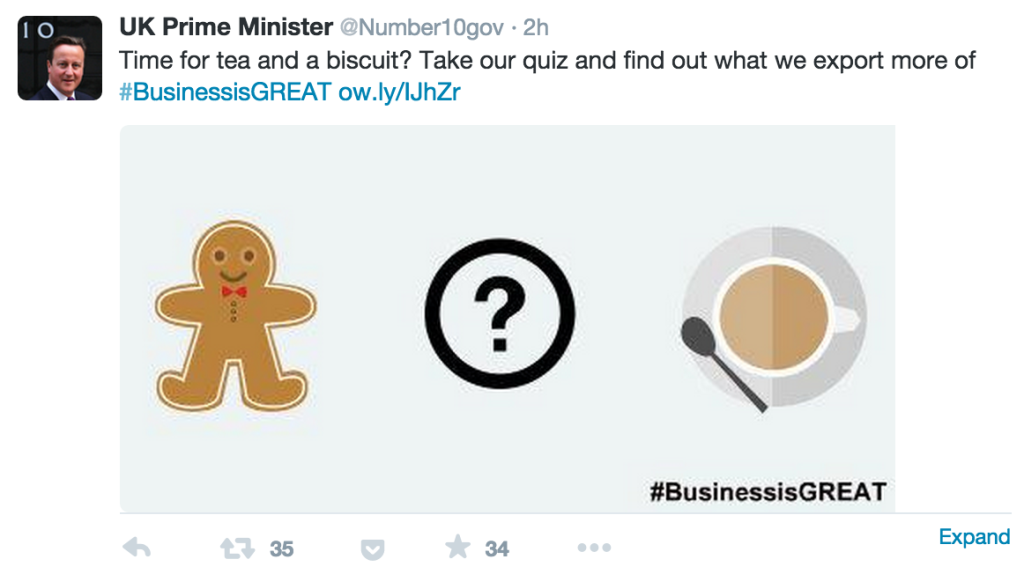The height and width of the screenshot is (574, 1024).
Task: Open the UK Prime Minister profile name
Action: [x=226, y=27]
